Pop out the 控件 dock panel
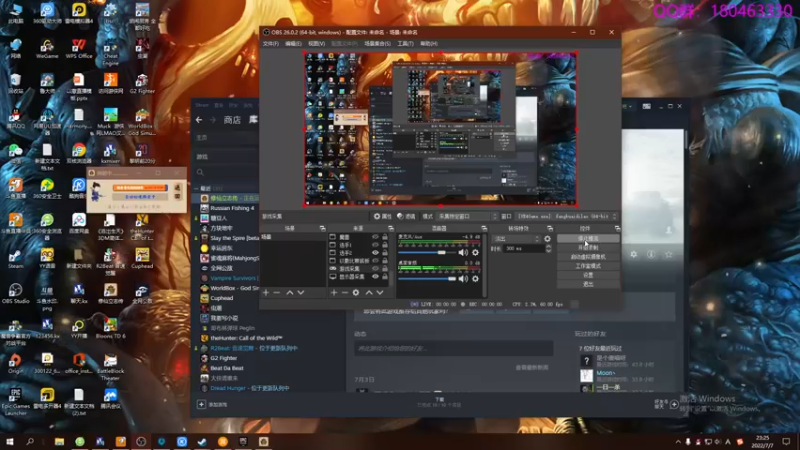The width and height of the screenshot is (800, 450). (617, 229)
